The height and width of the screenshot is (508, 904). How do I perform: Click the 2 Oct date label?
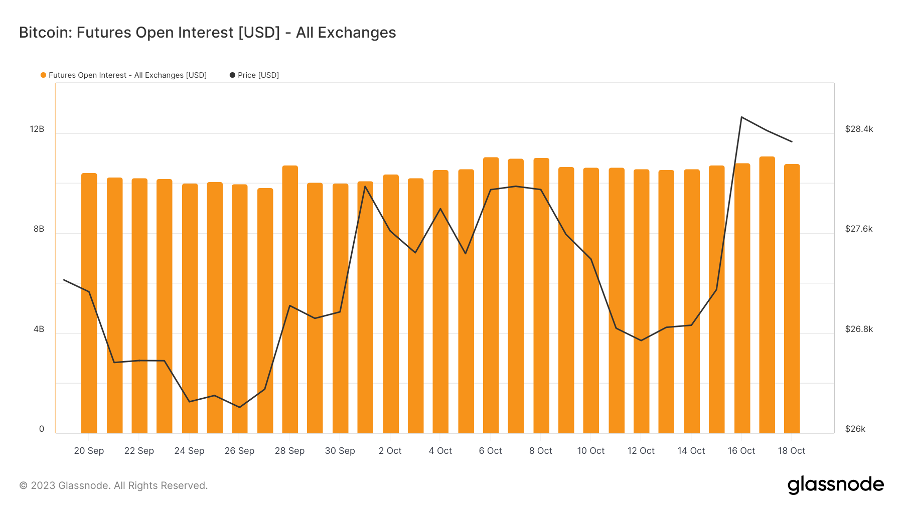390,451
